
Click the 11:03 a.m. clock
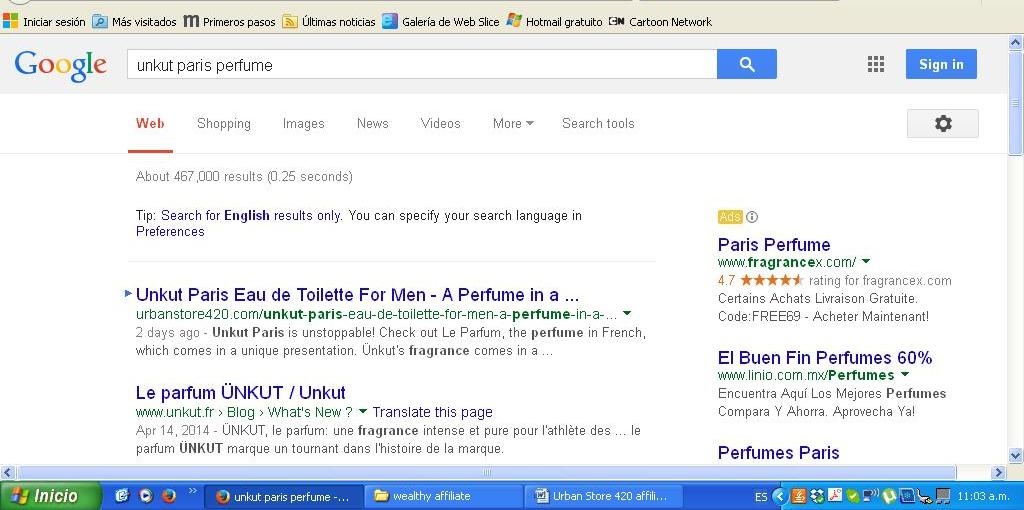[984, 496]
